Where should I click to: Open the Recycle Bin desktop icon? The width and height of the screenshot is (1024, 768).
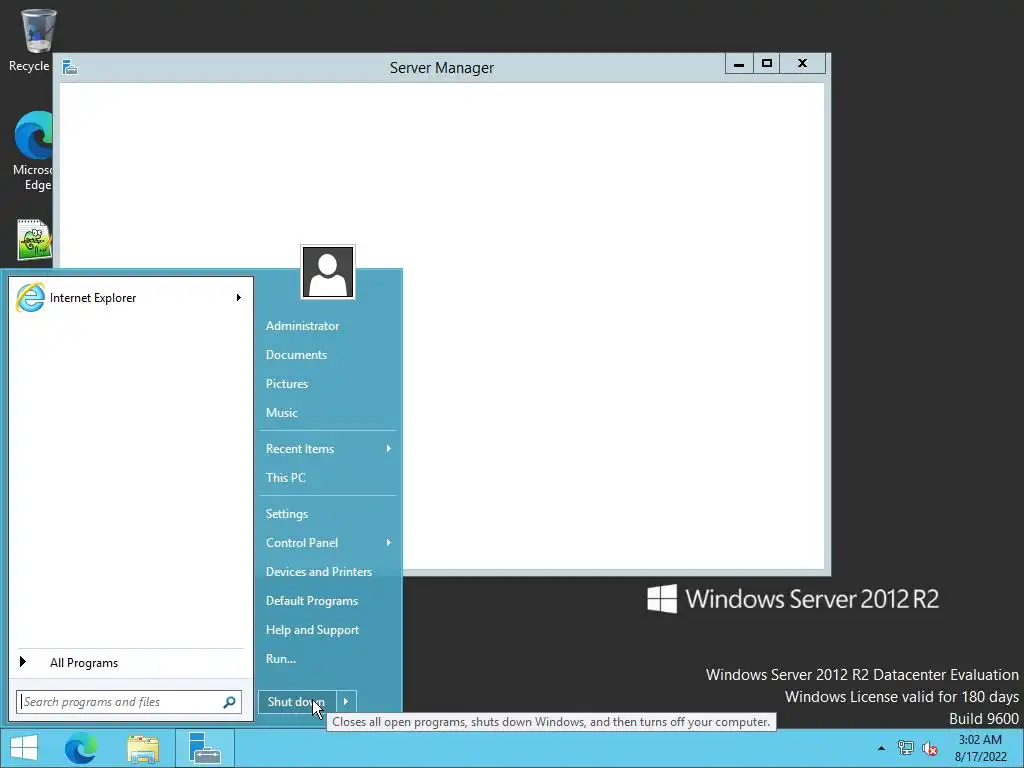click(x=37, y=39)
